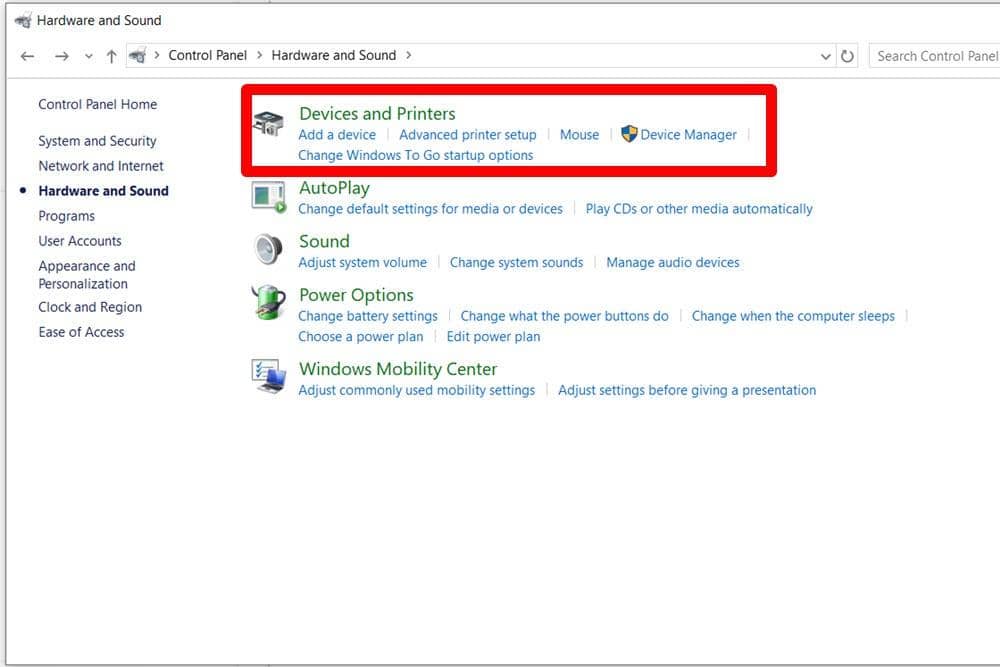Choose Adjust system volume link
This screenshot has width=1000, height=667.
tap(362, 262)
